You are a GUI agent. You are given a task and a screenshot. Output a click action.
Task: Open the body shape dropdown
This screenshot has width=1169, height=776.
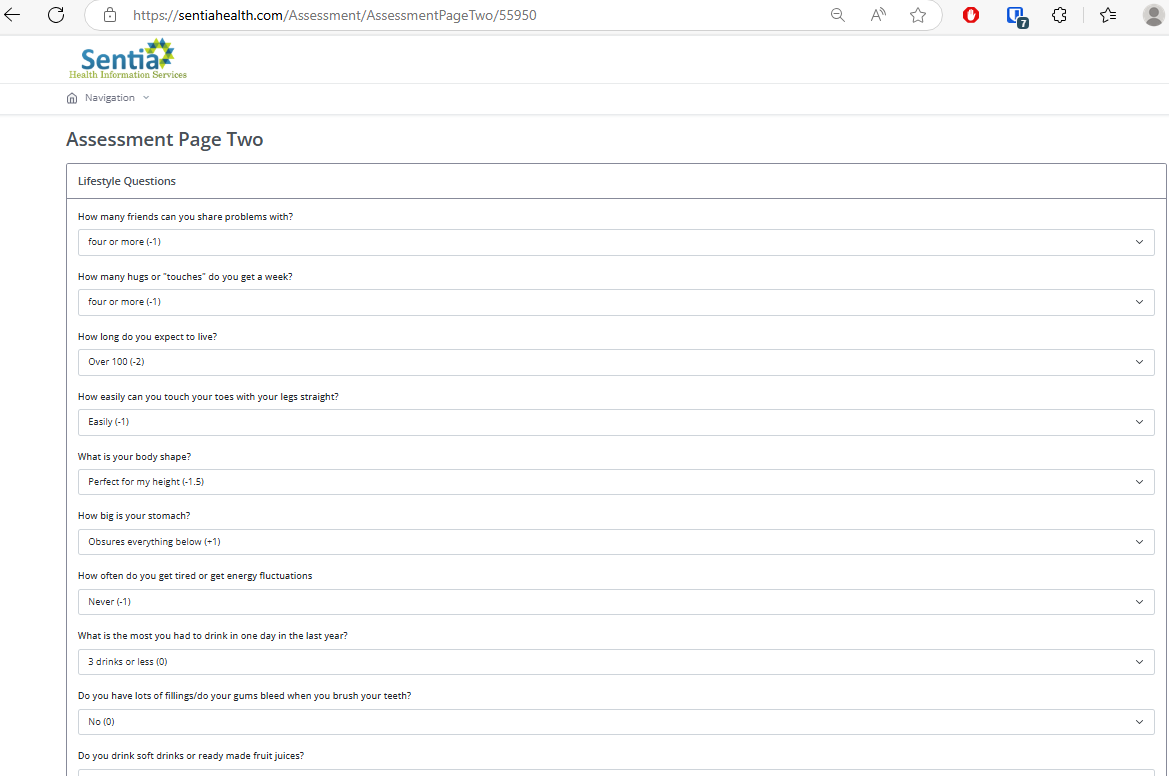pyautogui.click(x=616, y=482)
